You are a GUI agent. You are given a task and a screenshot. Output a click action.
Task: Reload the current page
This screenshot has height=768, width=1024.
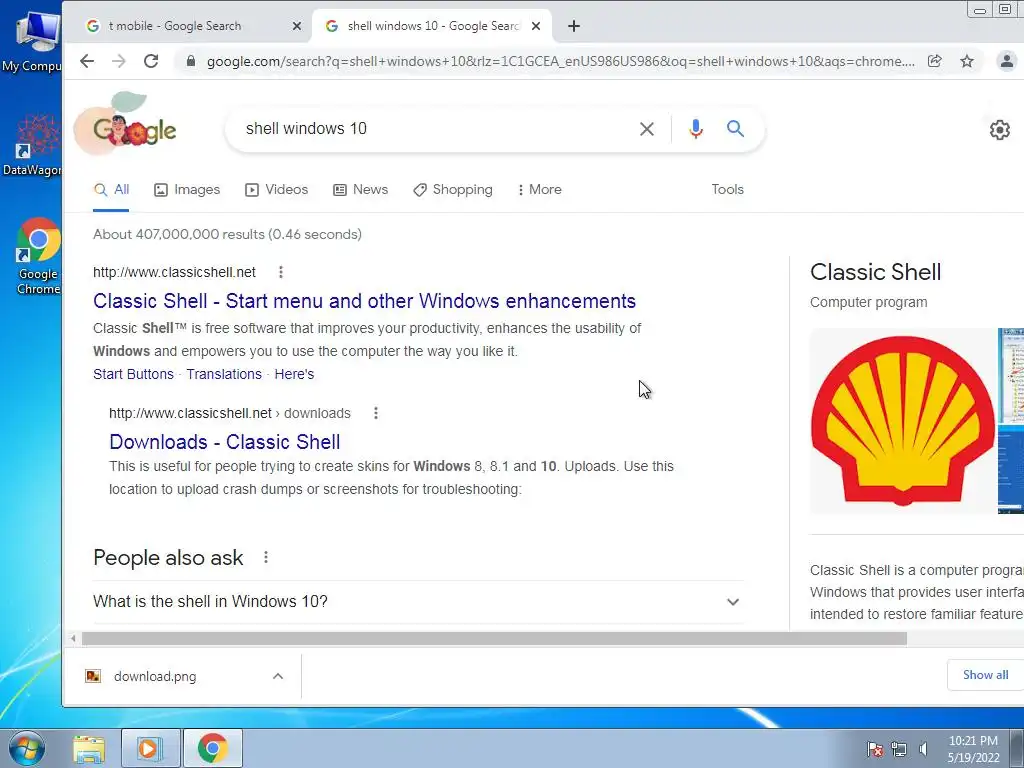pyautogui.click(x=151, y=61)
